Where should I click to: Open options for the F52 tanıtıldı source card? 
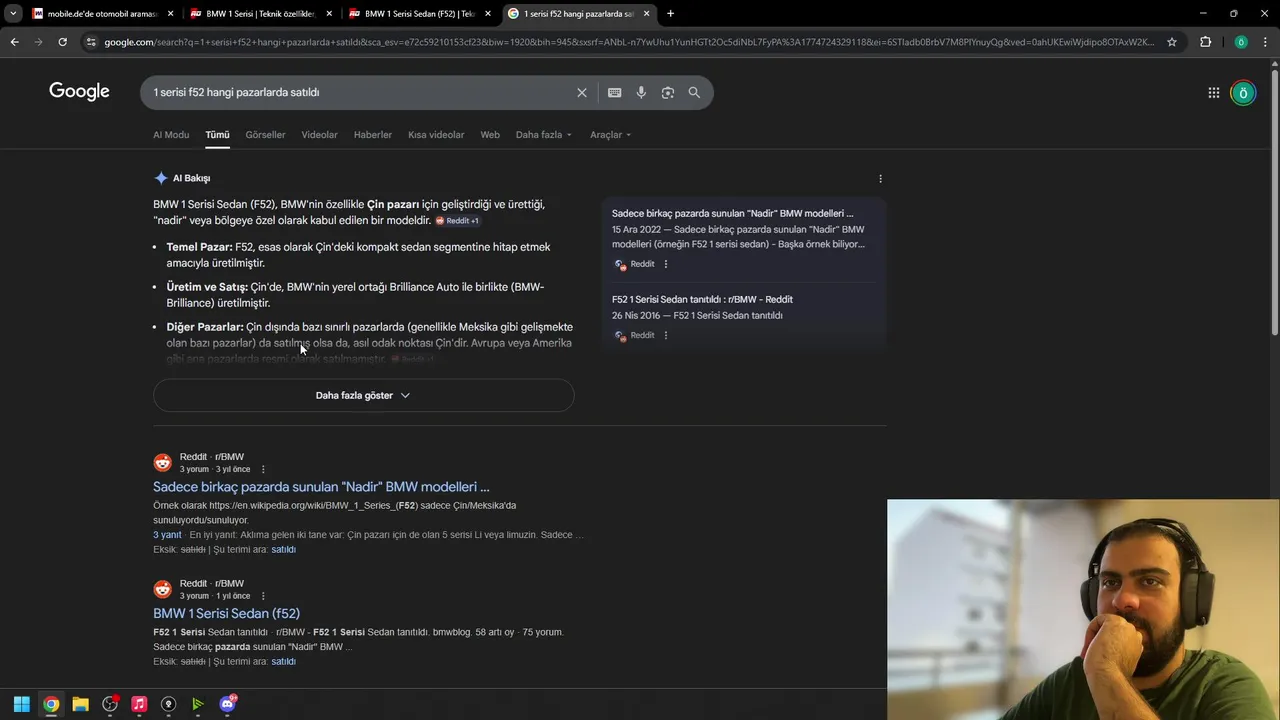click(x=666, y=335)
